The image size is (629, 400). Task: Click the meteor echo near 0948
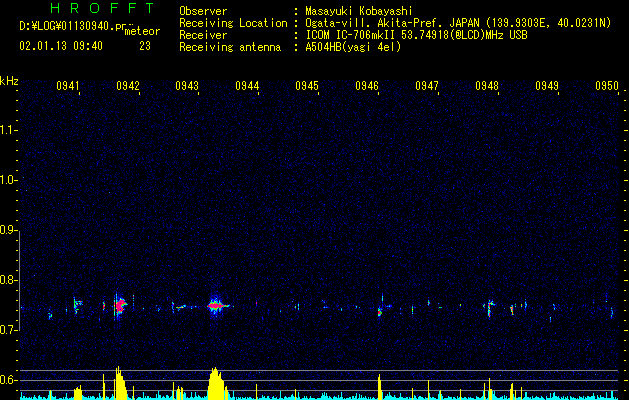coord(489,307)
